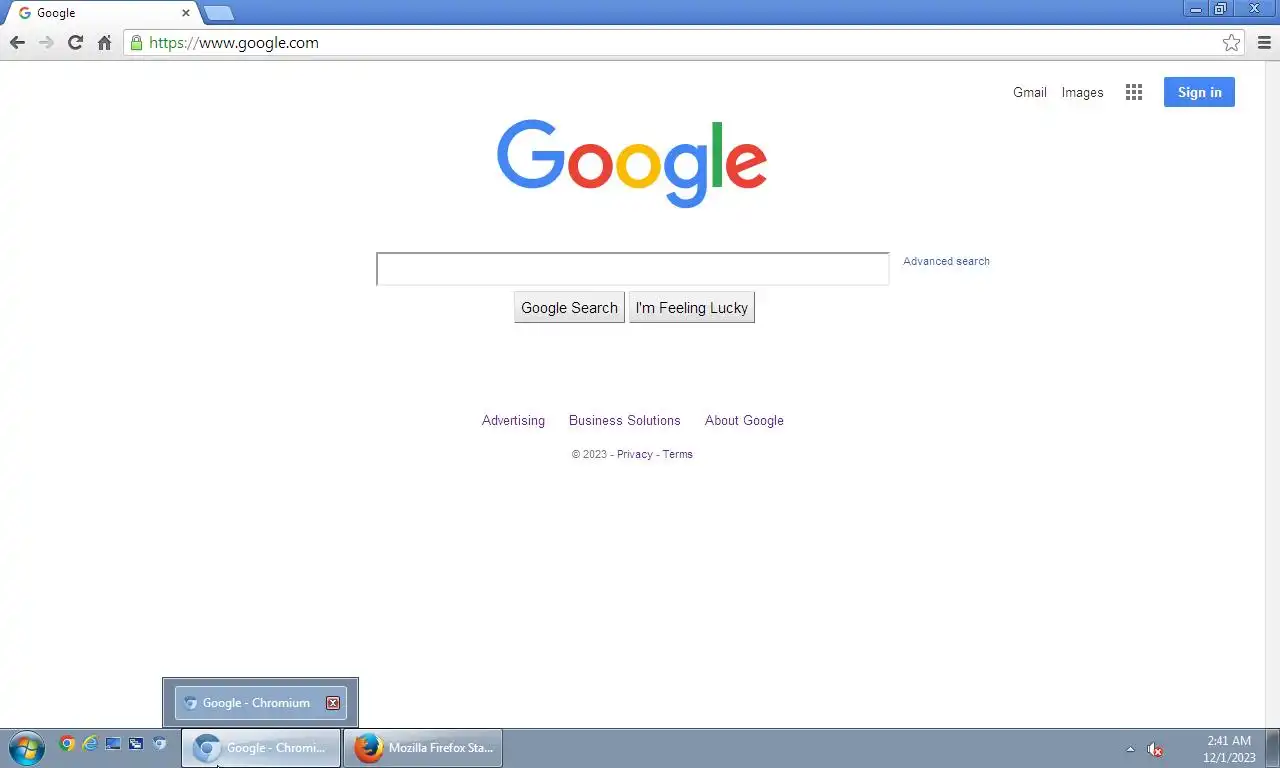Open the Privacy link
Image resolution: width=1280 pixels, height=768 pixels.
coord(634,454)
